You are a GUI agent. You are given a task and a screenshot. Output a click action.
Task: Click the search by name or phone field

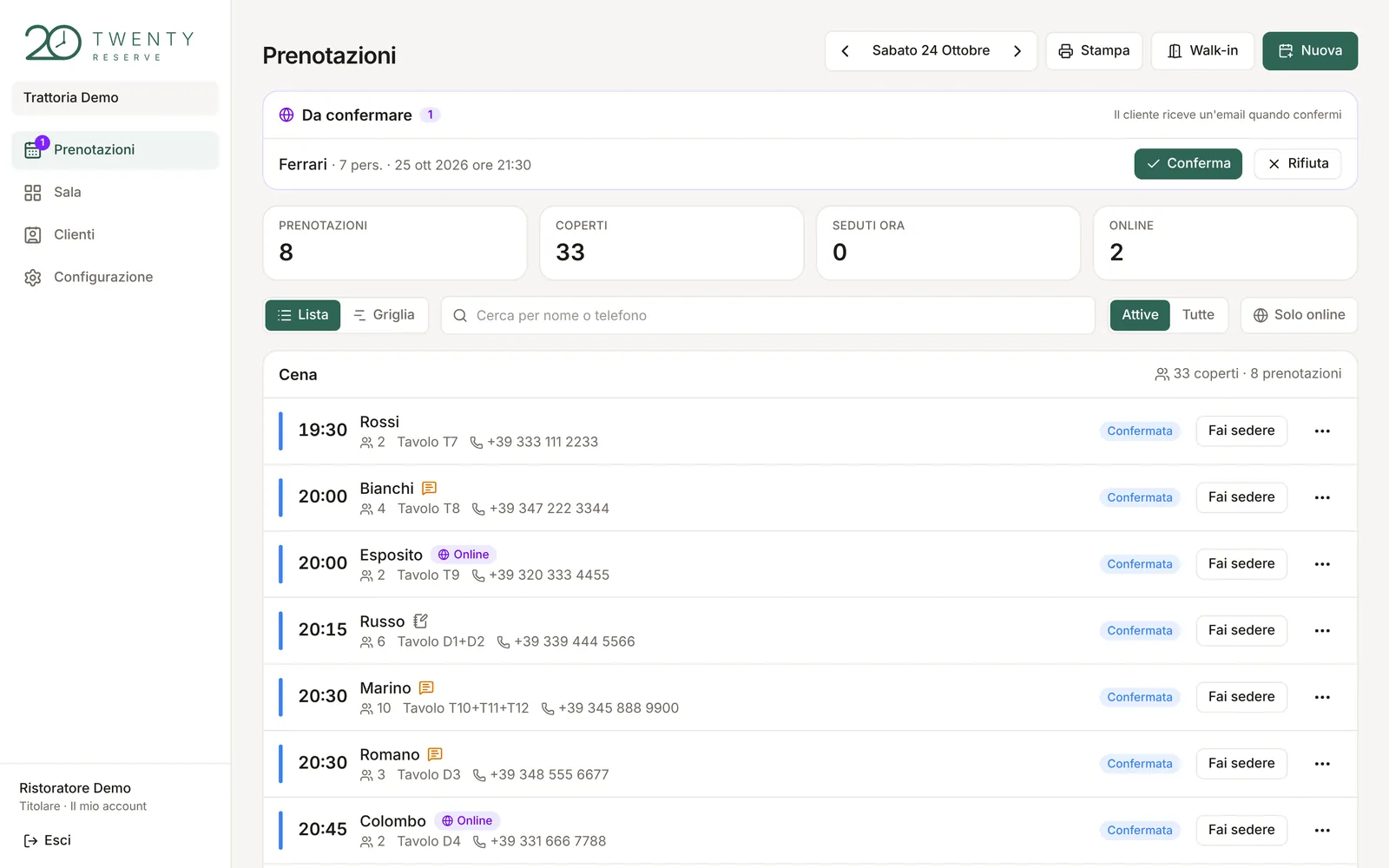767,316
